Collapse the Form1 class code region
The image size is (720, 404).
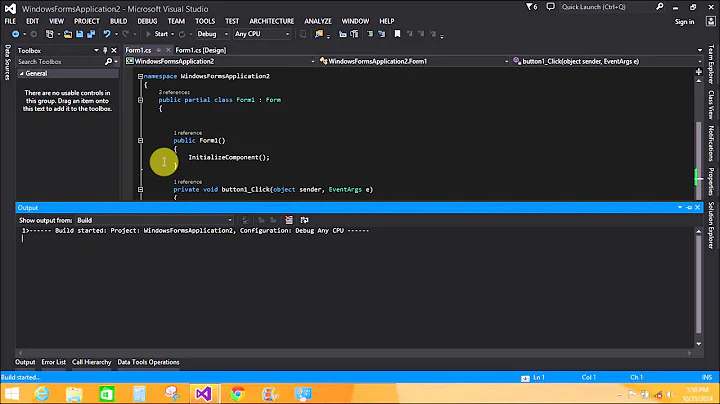141,100
